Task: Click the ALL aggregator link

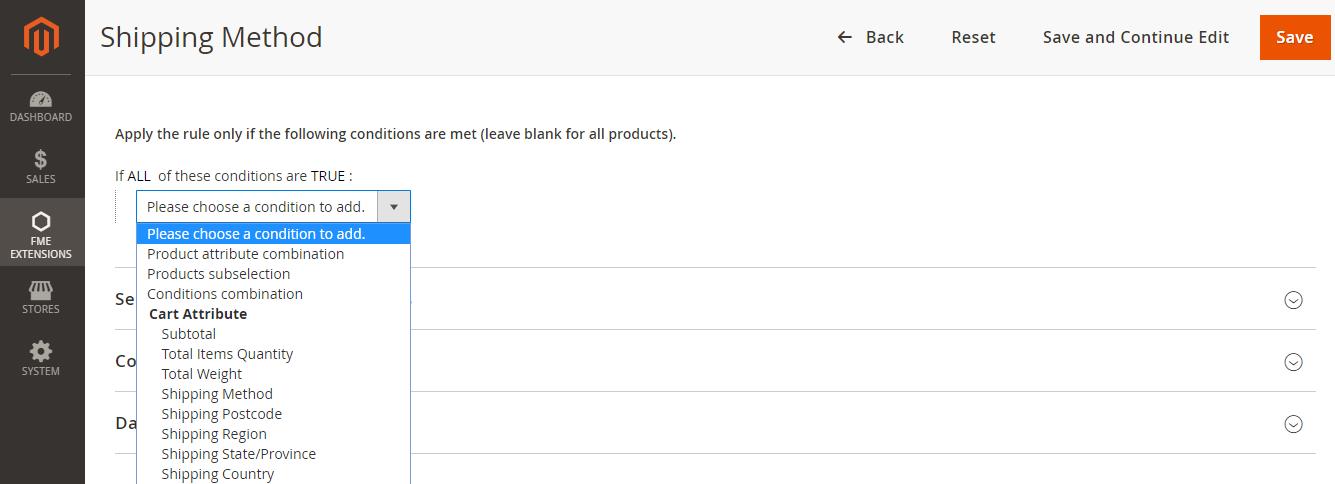Action: pos(139,176)
